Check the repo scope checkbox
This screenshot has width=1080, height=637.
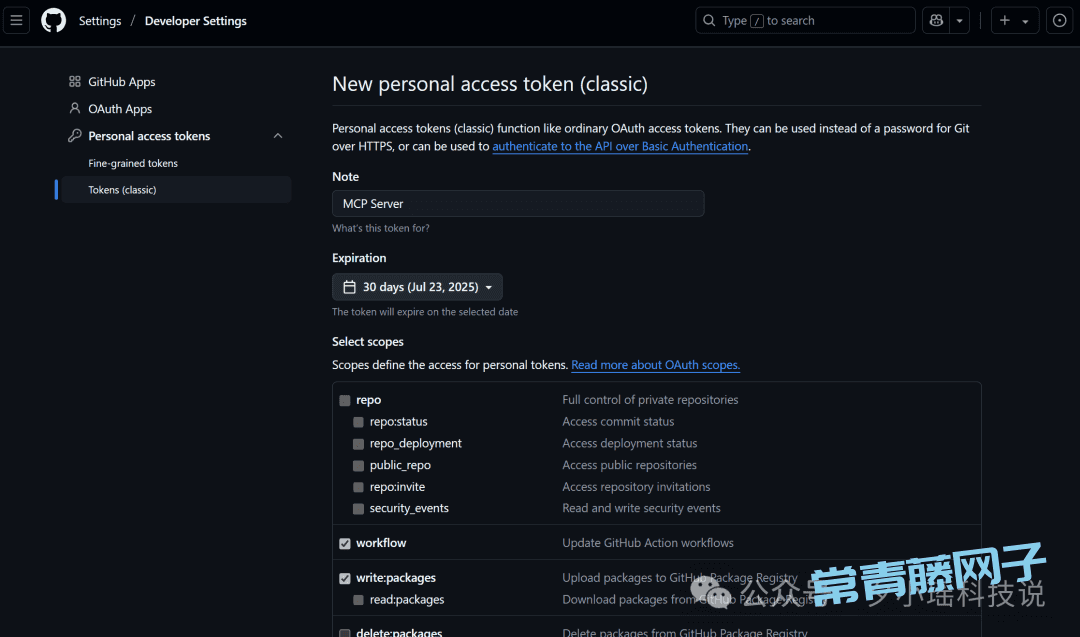[x=345, y=400]
